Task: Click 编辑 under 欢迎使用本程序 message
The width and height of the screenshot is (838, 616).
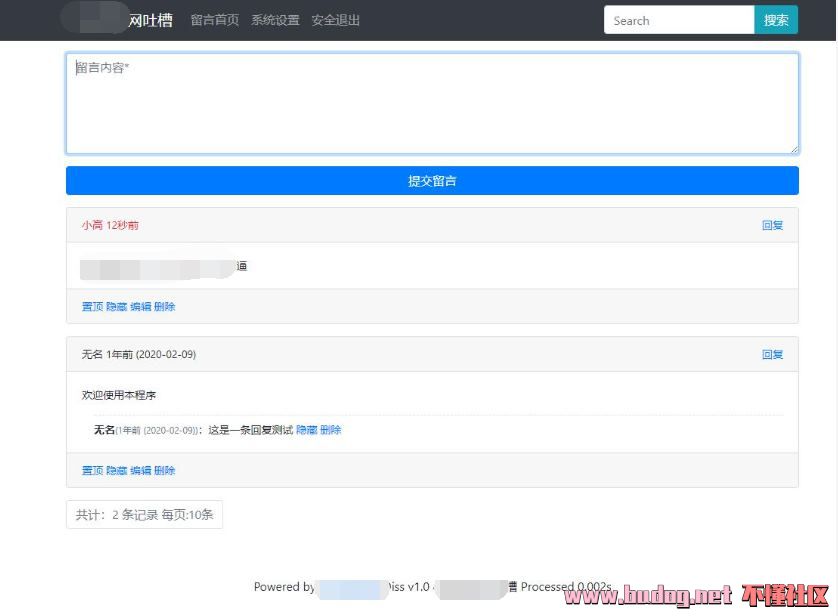Action: (141, 471)
